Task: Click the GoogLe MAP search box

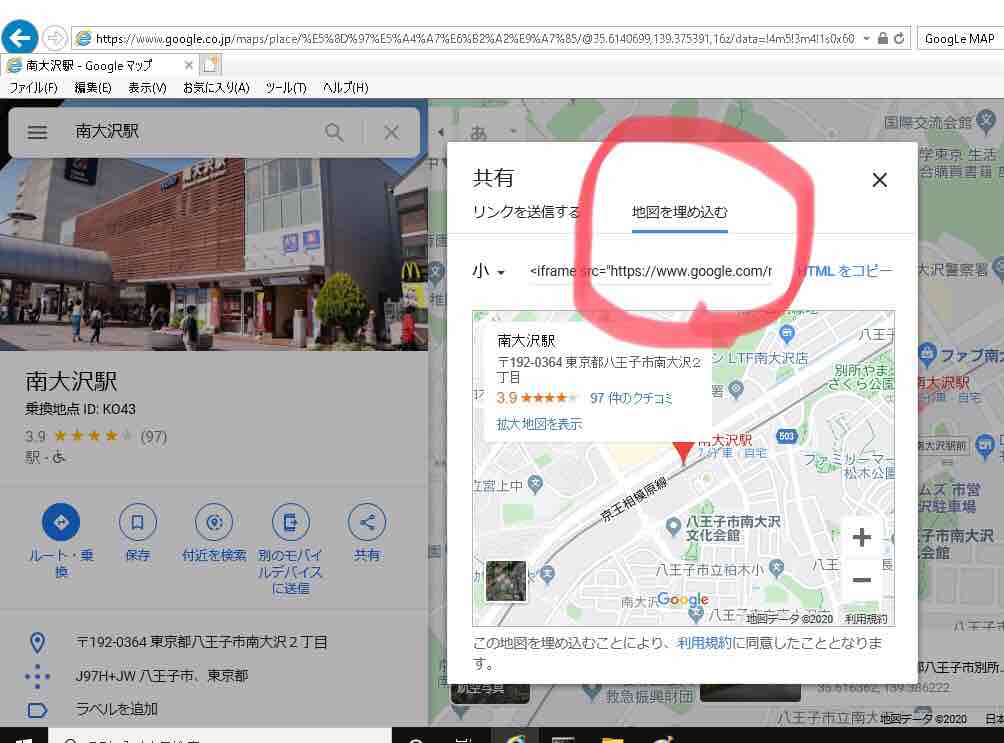Action: 960,38
